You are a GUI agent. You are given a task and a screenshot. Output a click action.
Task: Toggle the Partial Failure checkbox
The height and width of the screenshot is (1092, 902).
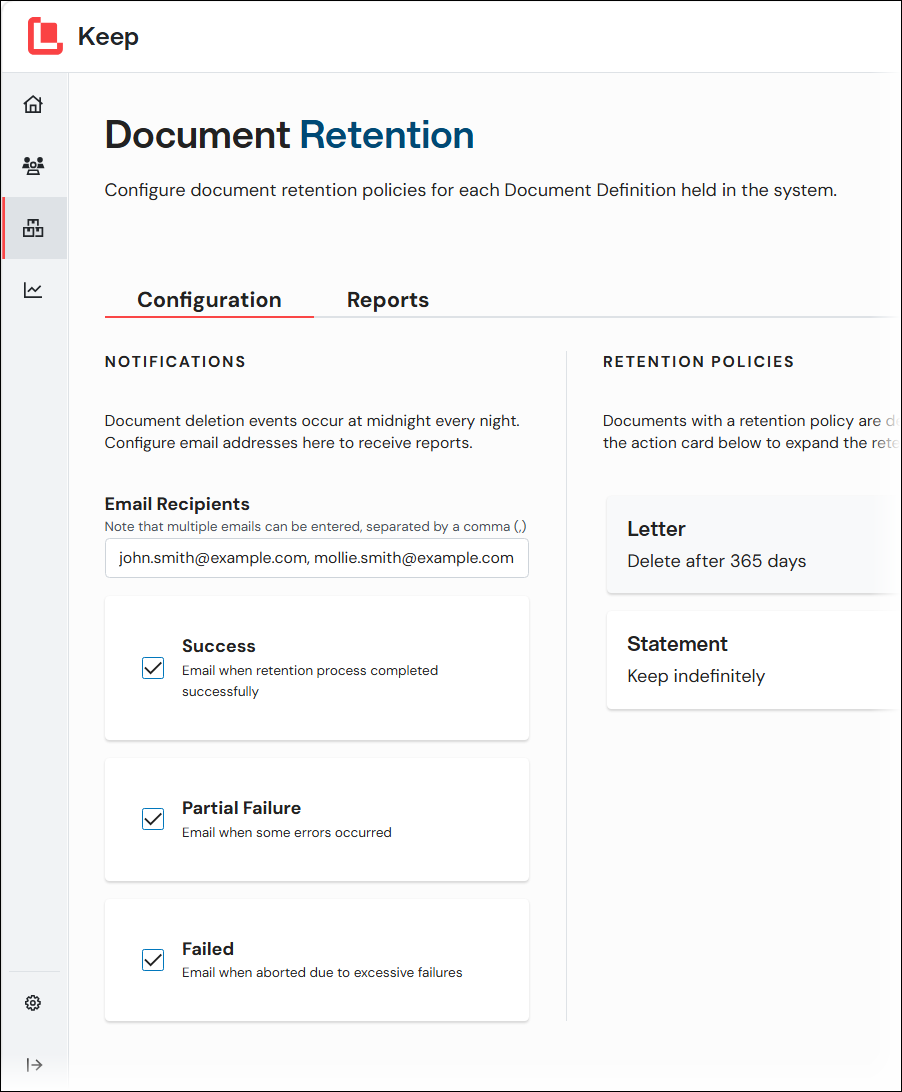pyautogui.click(x=153, y=819)
